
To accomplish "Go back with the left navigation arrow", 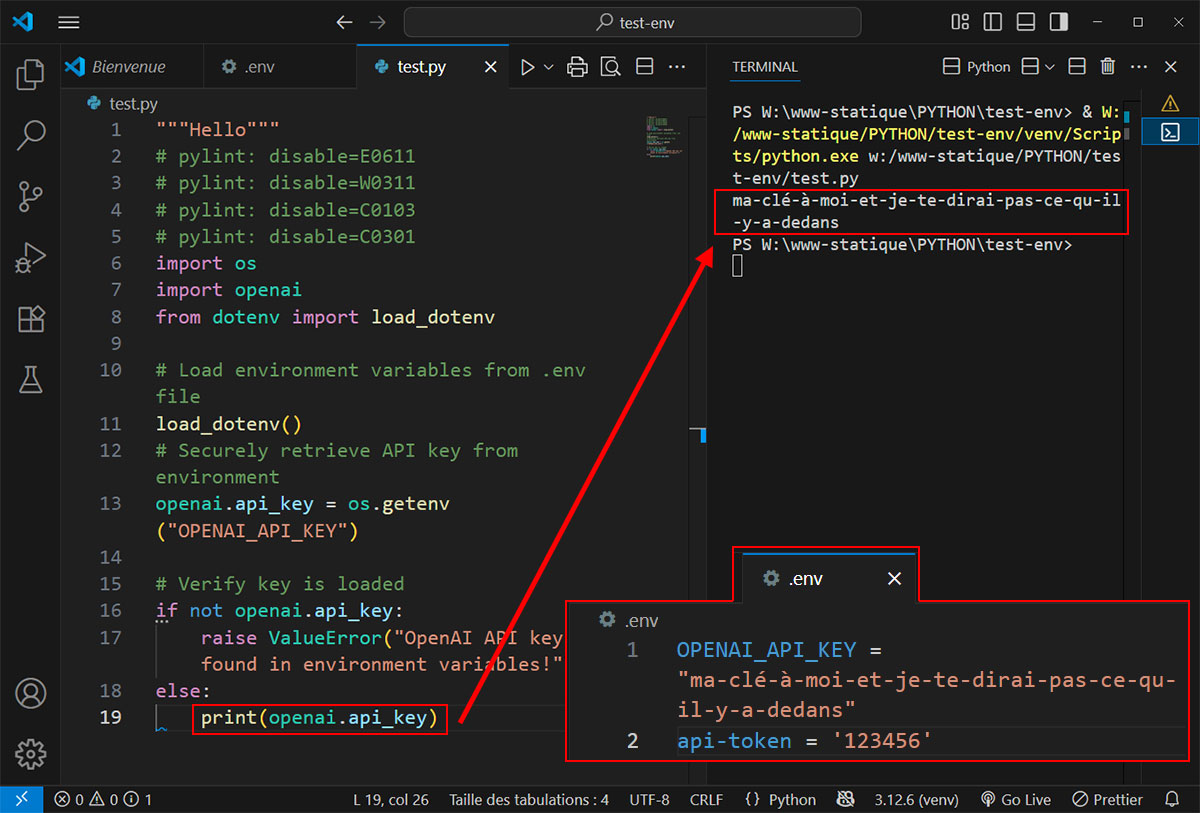I will [344, 22].
